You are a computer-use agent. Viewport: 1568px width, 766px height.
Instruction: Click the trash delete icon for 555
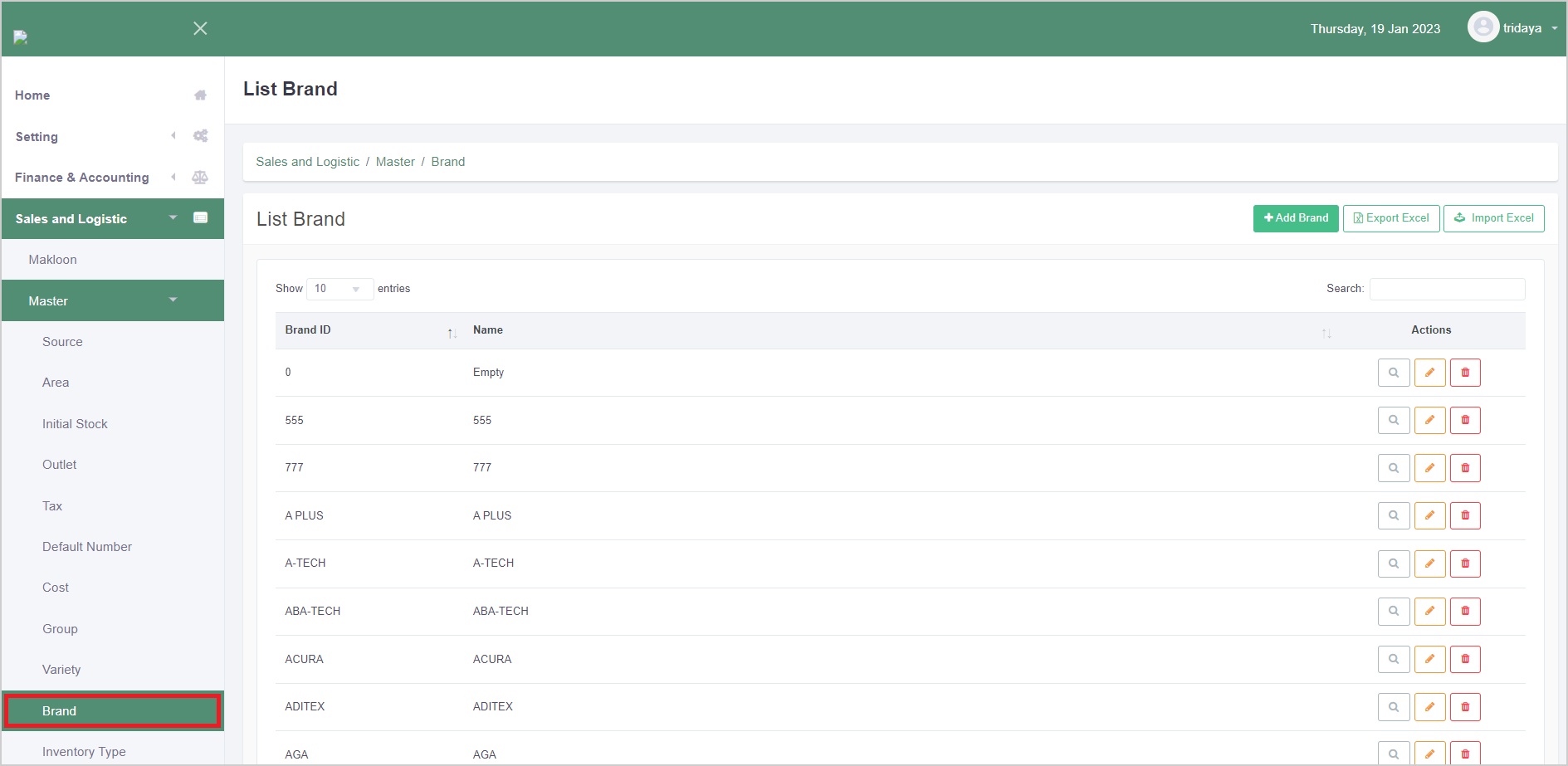coord(1465,420)
